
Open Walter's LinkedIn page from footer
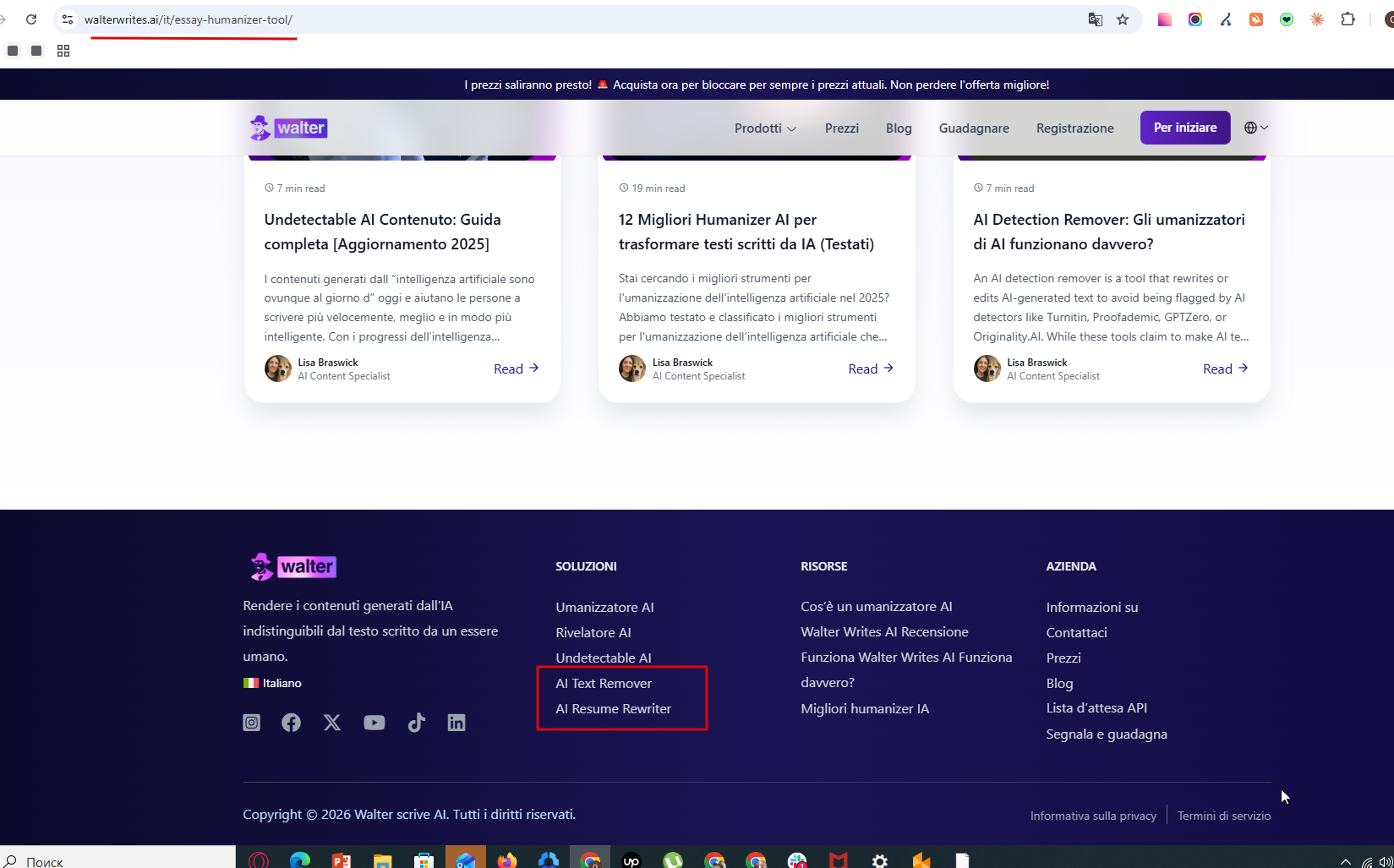pos(456,723)
